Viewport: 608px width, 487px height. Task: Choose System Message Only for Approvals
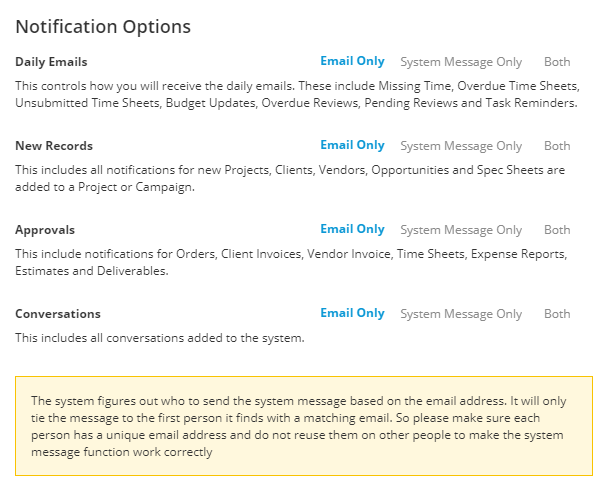pos(461,230)
